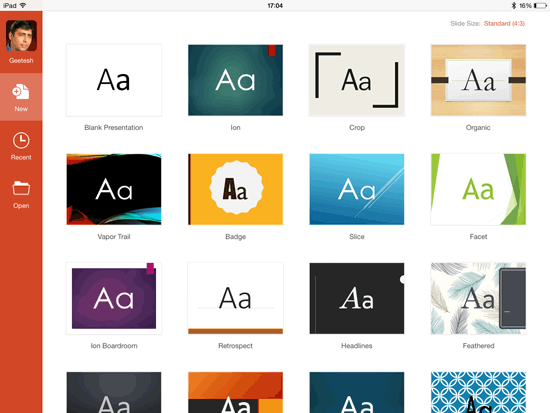
Task: Click the Feathered theme label
Action: click(478, 346)
